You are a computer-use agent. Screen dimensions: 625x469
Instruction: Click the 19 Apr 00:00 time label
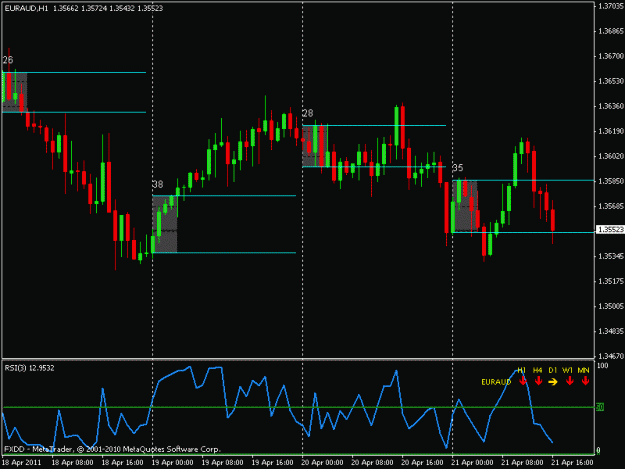172,463
